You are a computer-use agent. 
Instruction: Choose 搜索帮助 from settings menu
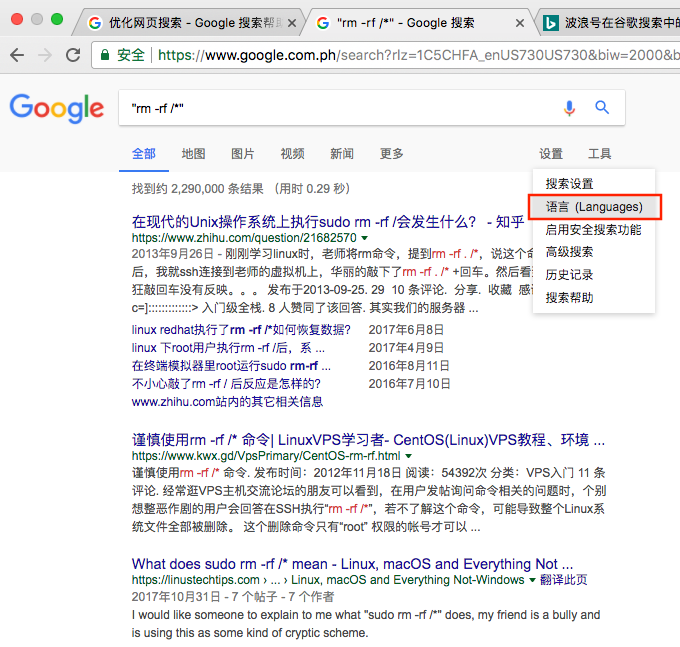(594, 297)
